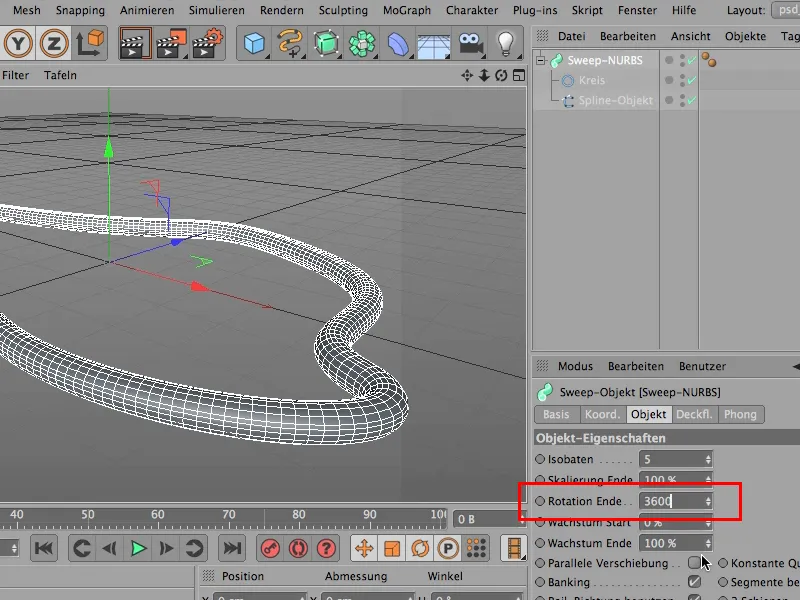Record active objects key button
Image resolution: width=800 pixels, height=600 pixels.
click(270, 548)
